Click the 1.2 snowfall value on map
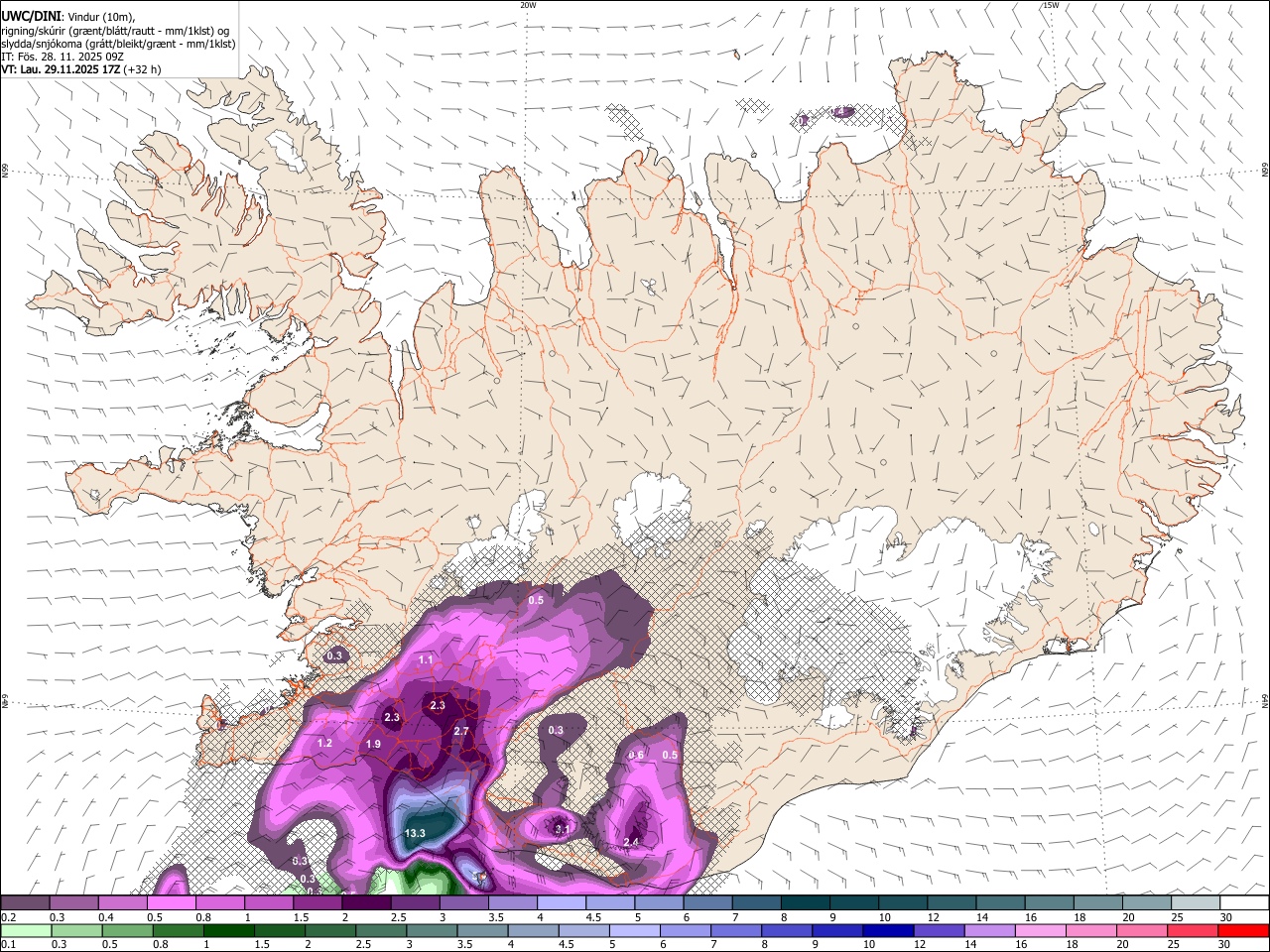Screen dimensions: 1270x952 324,743
